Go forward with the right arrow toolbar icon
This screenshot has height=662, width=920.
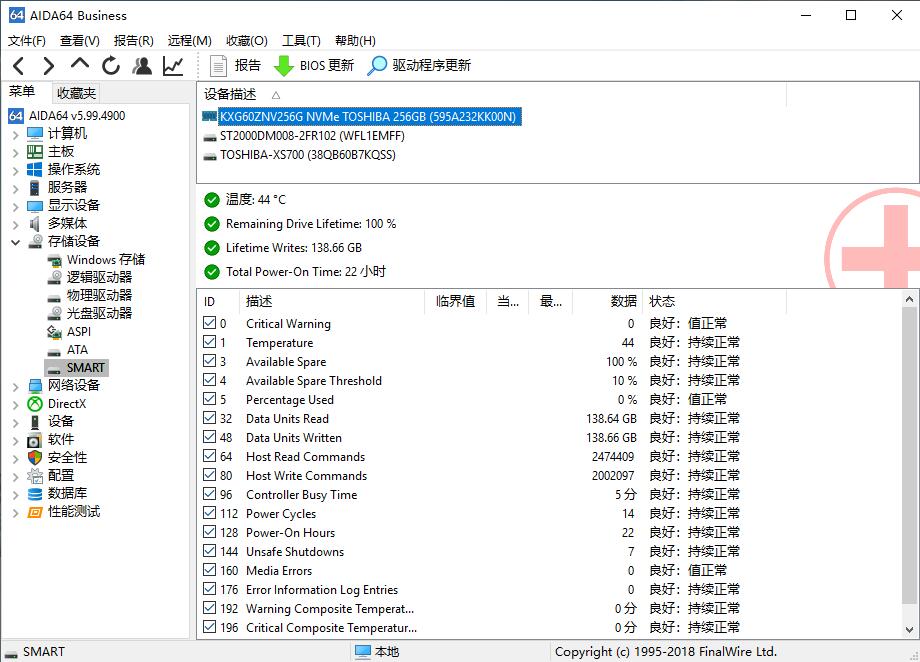click(x=49, y=66)
